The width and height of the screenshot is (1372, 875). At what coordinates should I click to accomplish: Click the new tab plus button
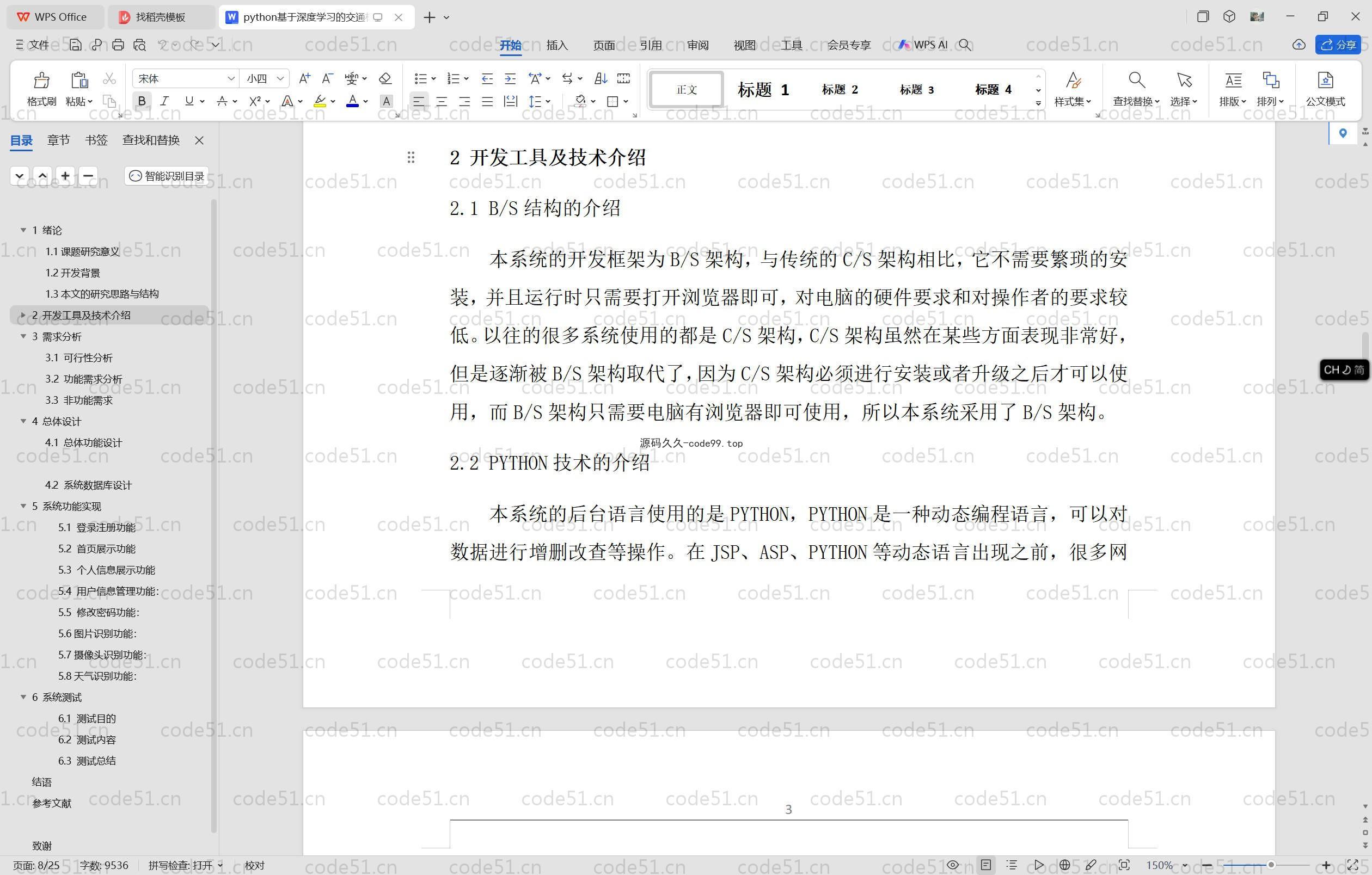click(x=430, y=17)
